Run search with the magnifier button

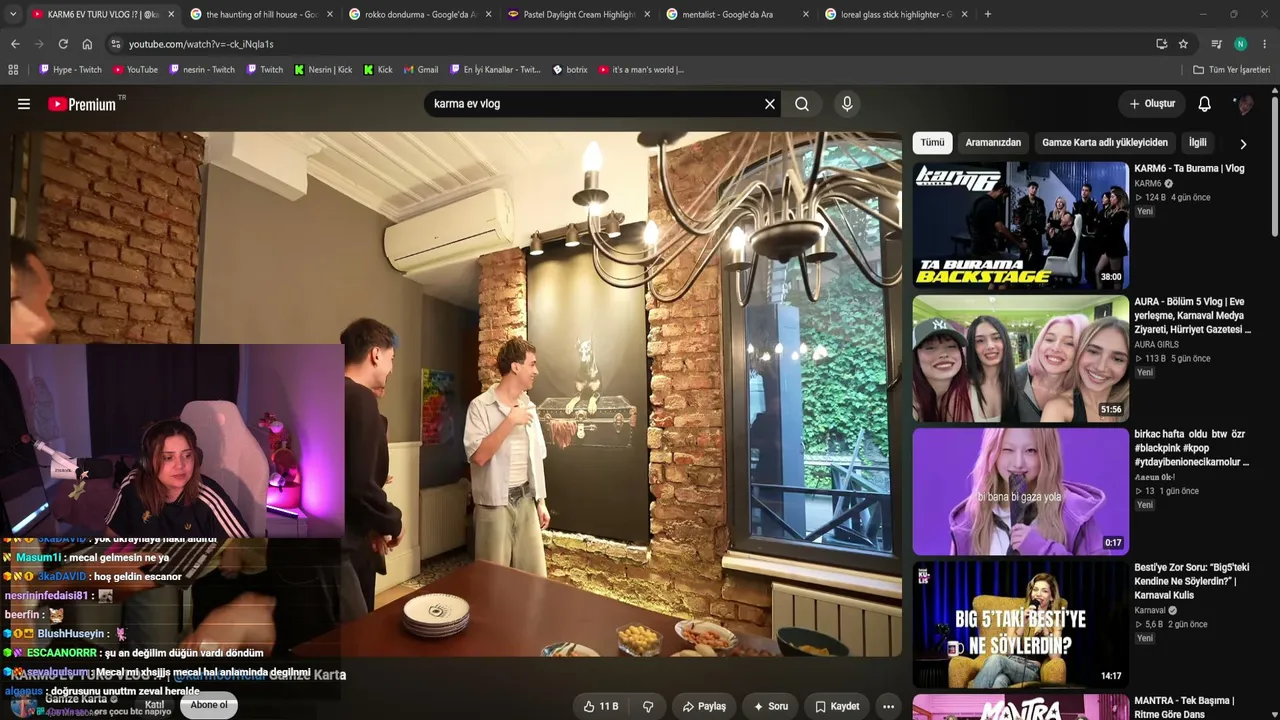tap(802, 104)
